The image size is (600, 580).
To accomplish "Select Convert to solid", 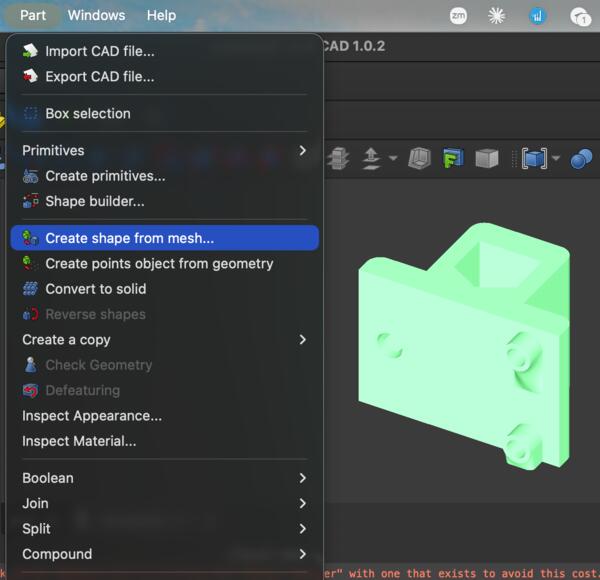I will (165, 289).
